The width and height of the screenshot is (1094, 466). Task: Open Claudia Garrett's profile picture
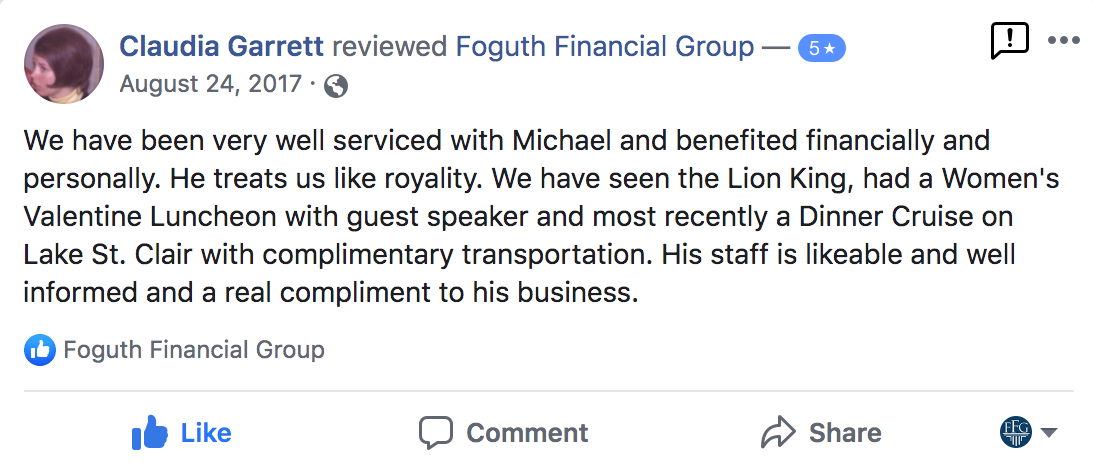click(x=63, y=63)
